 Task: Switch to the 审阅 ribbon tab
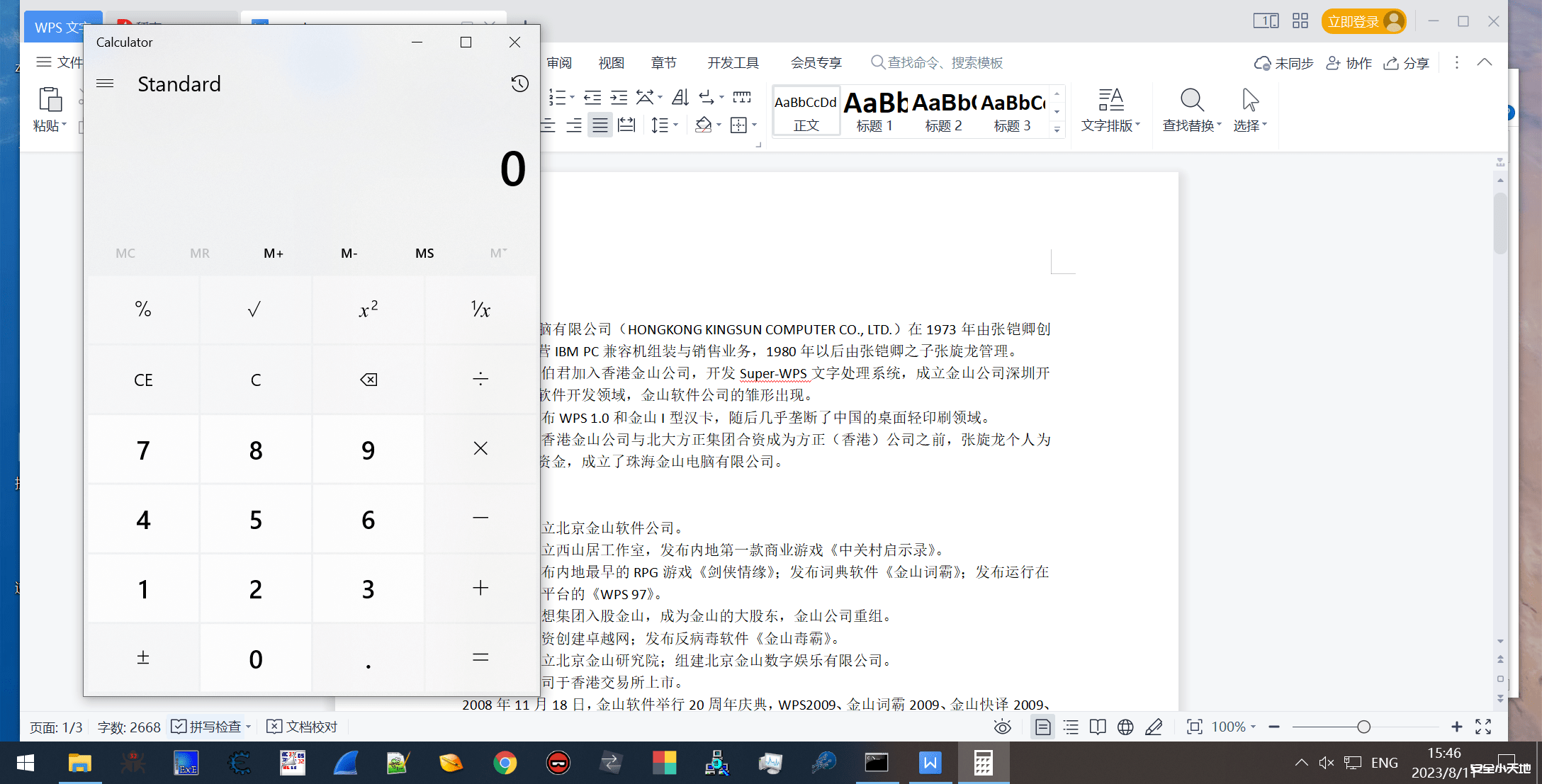point(559,62)
